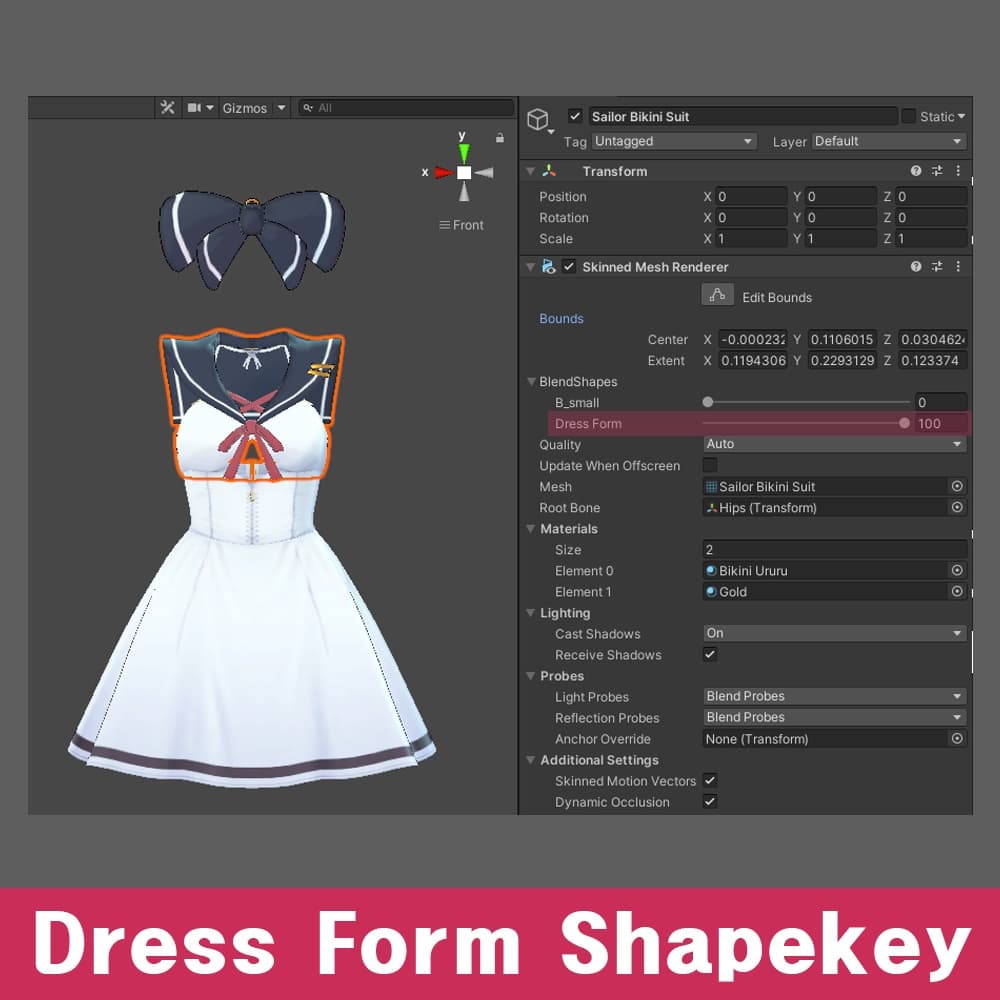This screenshot has height=1000, width=1000.
Task: Open the Gizmos menu in the scene toolbar
Action: (x=245, y=108)
